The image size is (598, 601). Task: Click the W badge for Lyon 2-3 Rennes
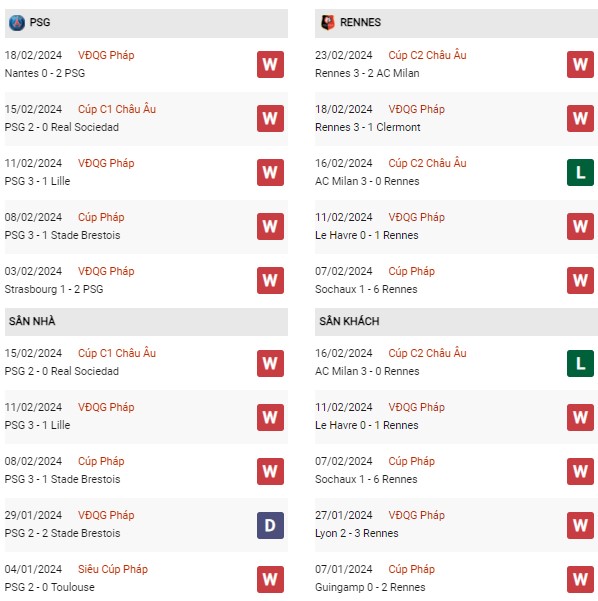[580, 525]
